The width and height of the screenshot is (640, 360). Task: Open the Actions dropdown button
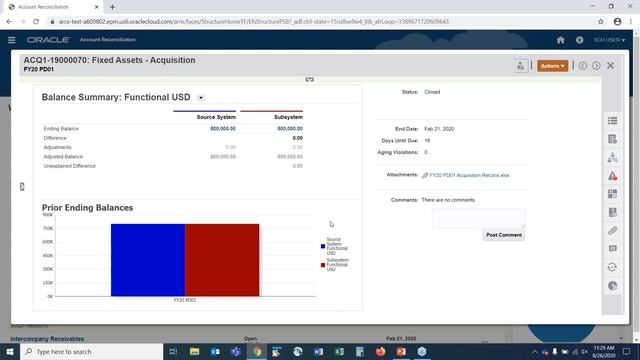[552, 66]
